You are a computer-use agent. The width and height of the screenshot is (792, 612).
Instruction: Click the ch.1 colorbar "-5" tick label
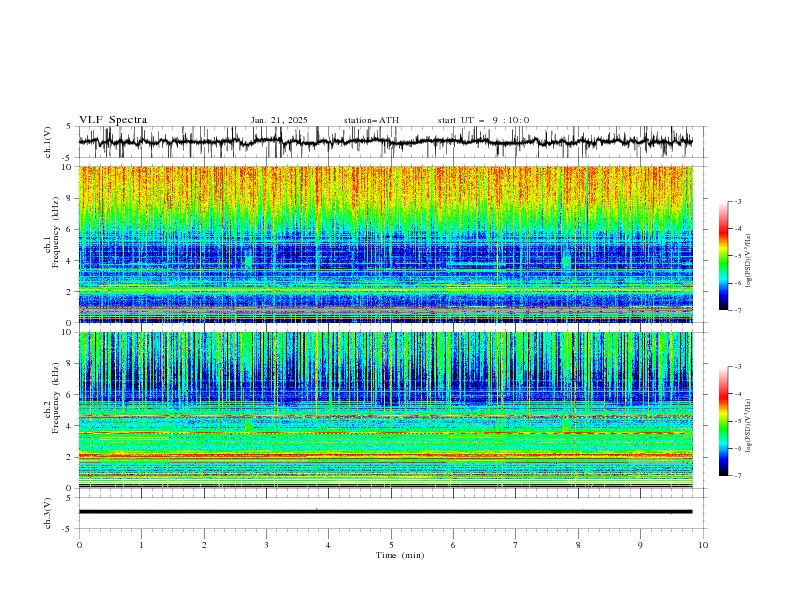(738, 256)
